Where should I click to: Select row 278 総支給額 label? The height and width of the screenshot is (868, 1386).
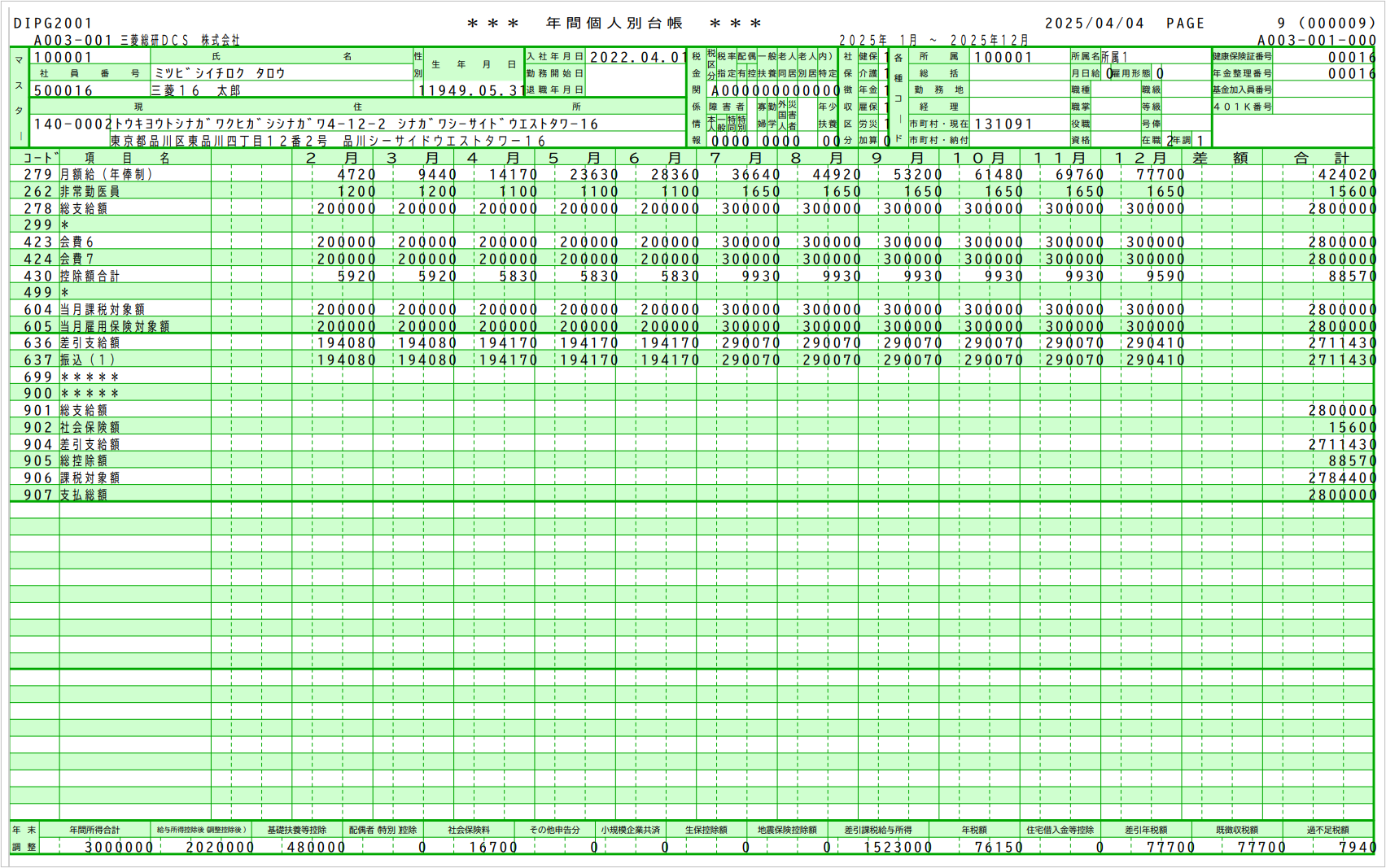coord(83,208)
